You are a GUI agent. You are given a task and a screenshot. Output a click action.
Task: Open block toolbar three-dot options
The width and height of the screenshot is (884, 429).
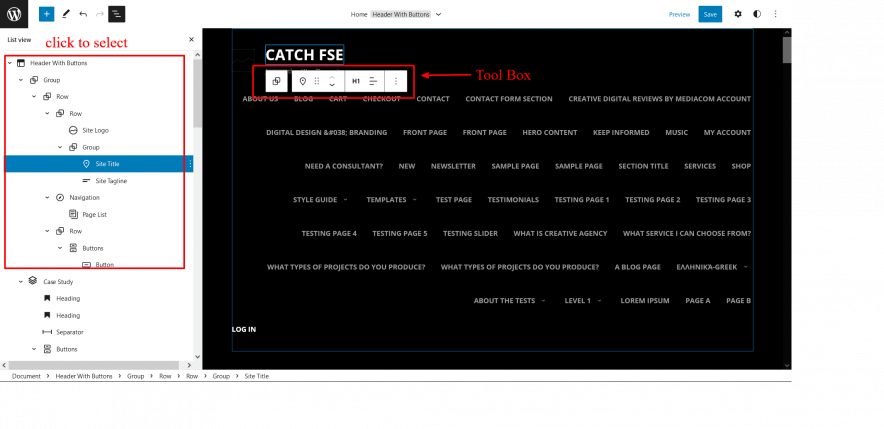point(396,81)
